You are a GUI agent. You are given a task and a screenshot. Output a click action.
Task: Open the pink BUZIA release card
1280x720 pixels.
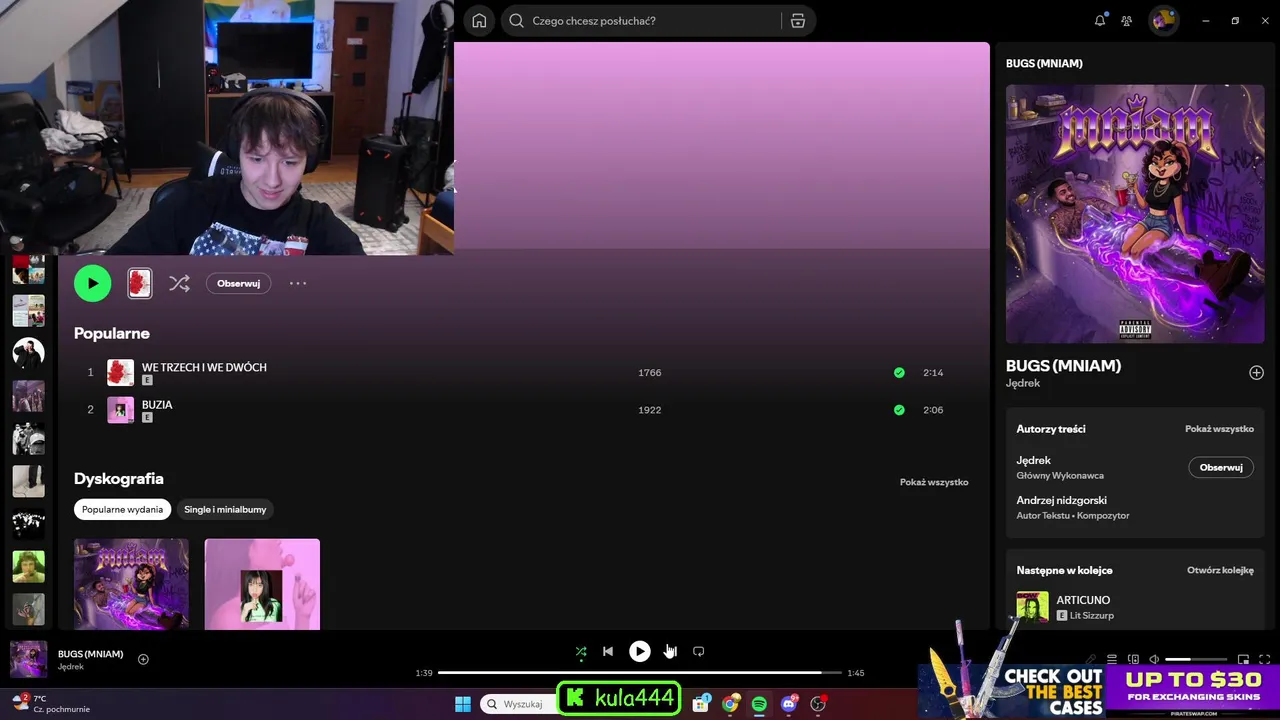[x=262, y=584]
